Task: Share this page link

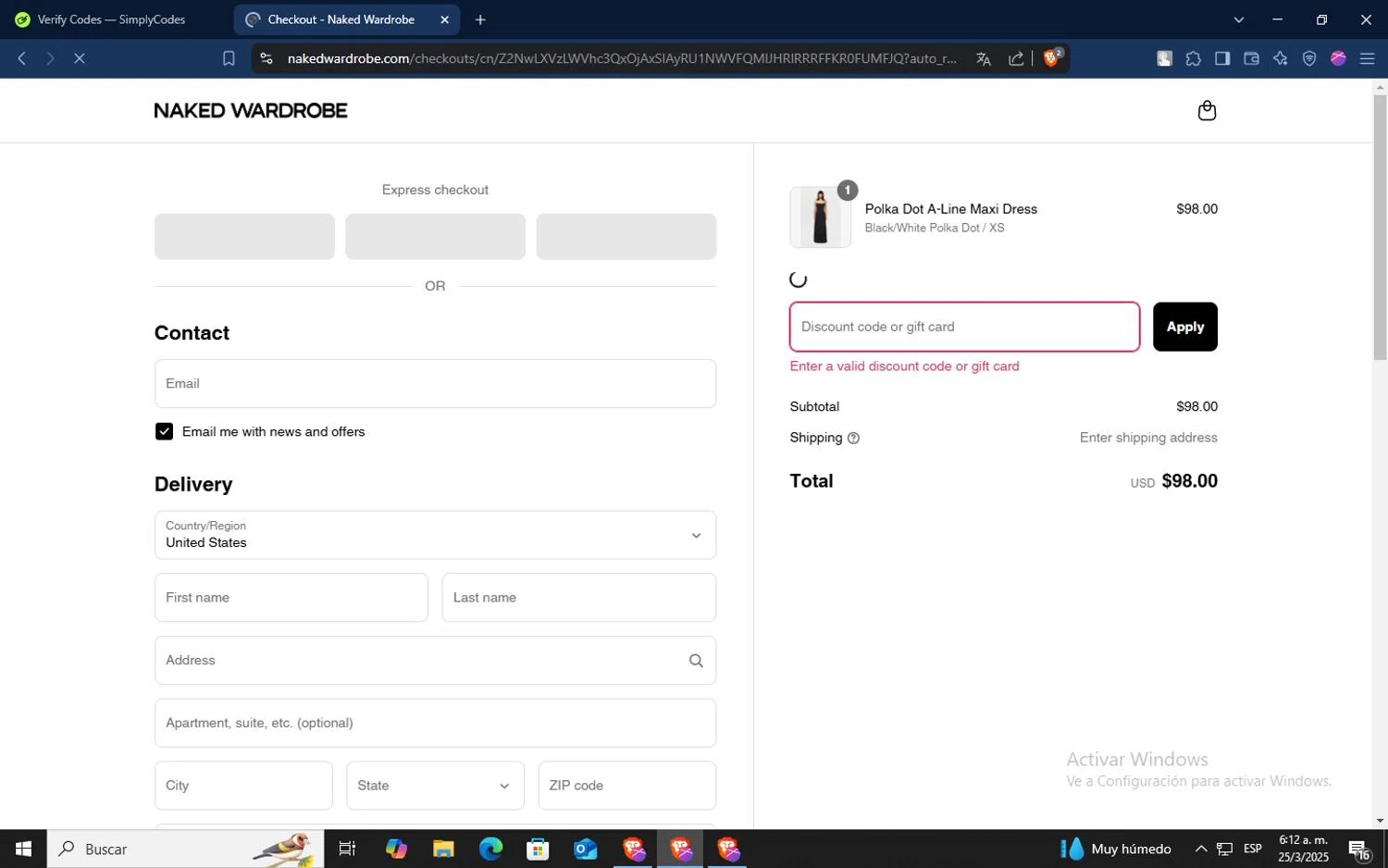Action: tap(1016, 58)
